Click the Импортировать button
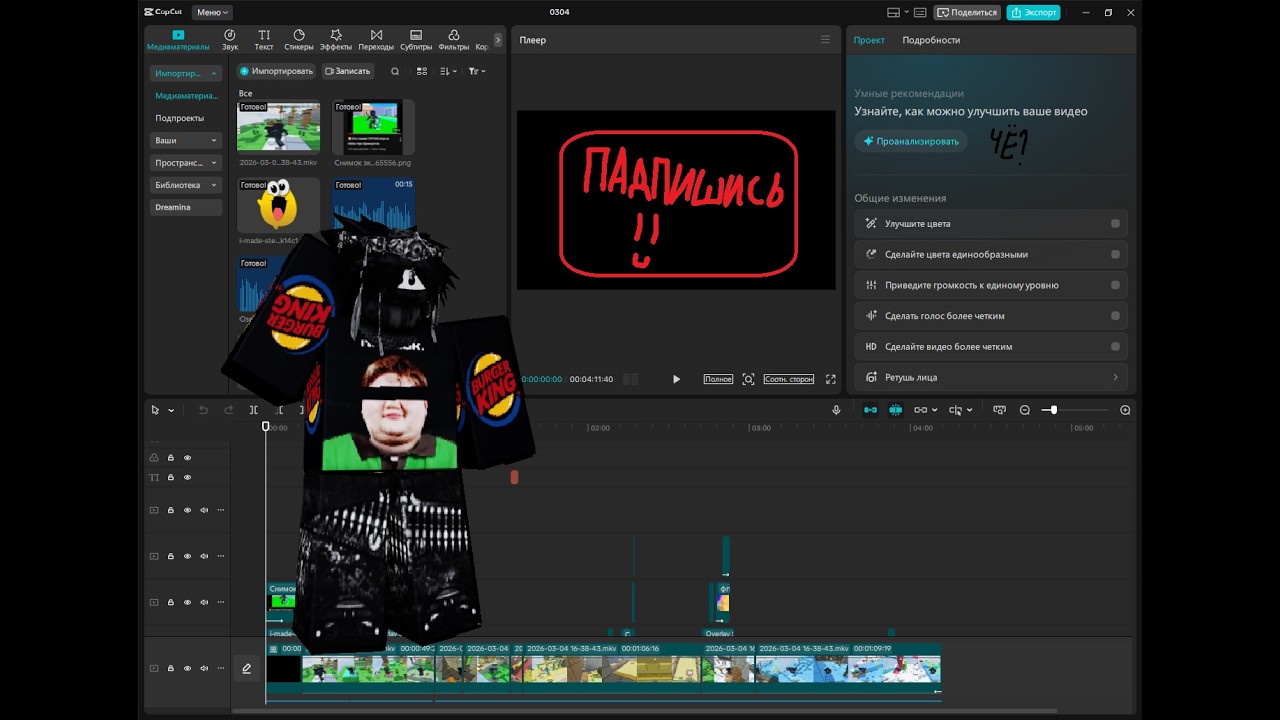1280x720 pixels. pos(276,71)
